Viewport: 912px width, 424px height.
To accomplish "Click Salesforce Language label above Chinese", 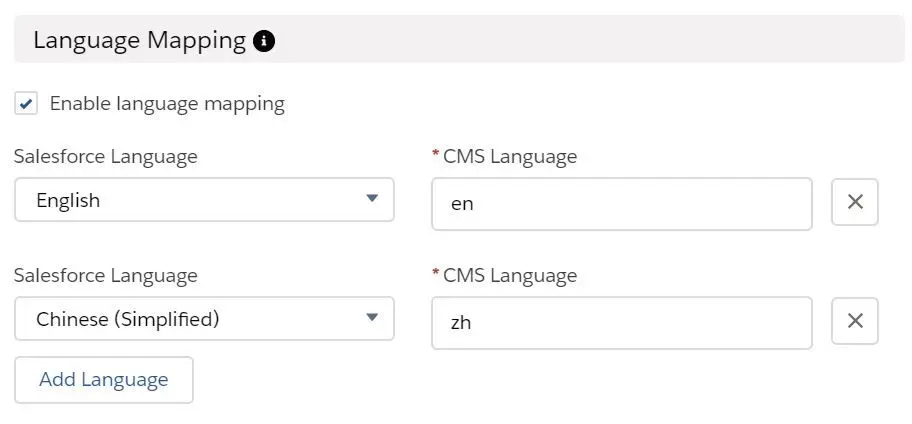I will click(x=106, y=275).
